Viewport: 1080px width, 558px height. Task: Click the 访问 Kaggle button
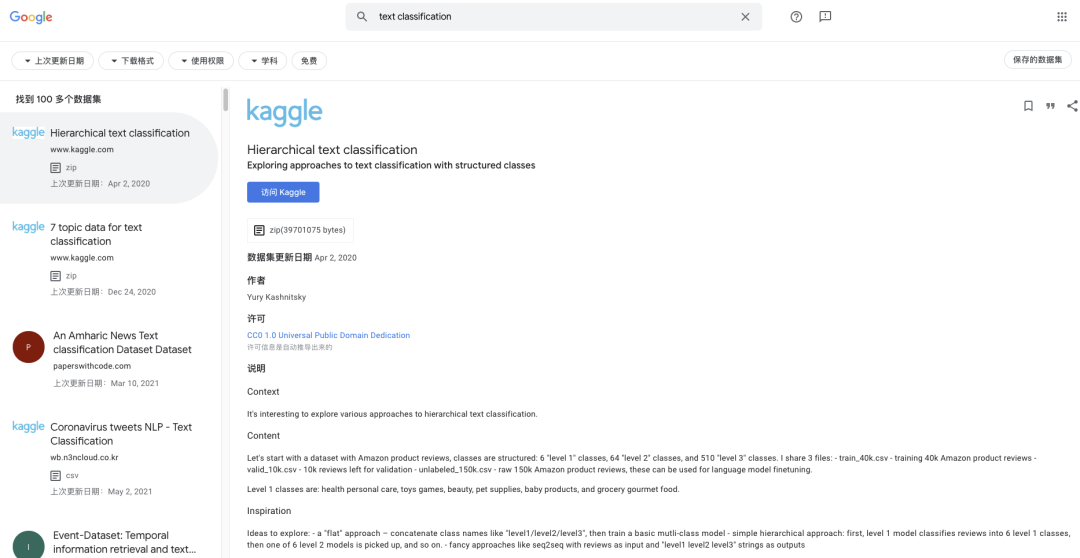pos(283,192)
